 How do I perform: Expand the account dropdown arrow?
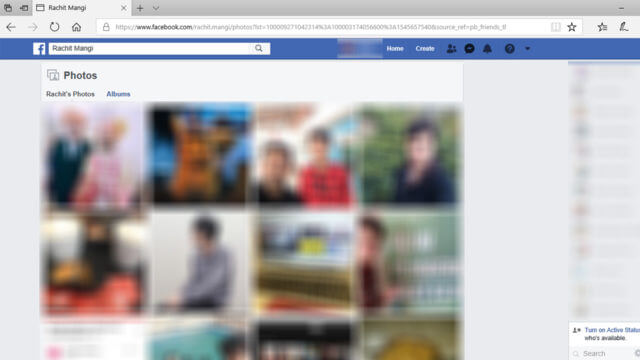click(x=527, y=49)
